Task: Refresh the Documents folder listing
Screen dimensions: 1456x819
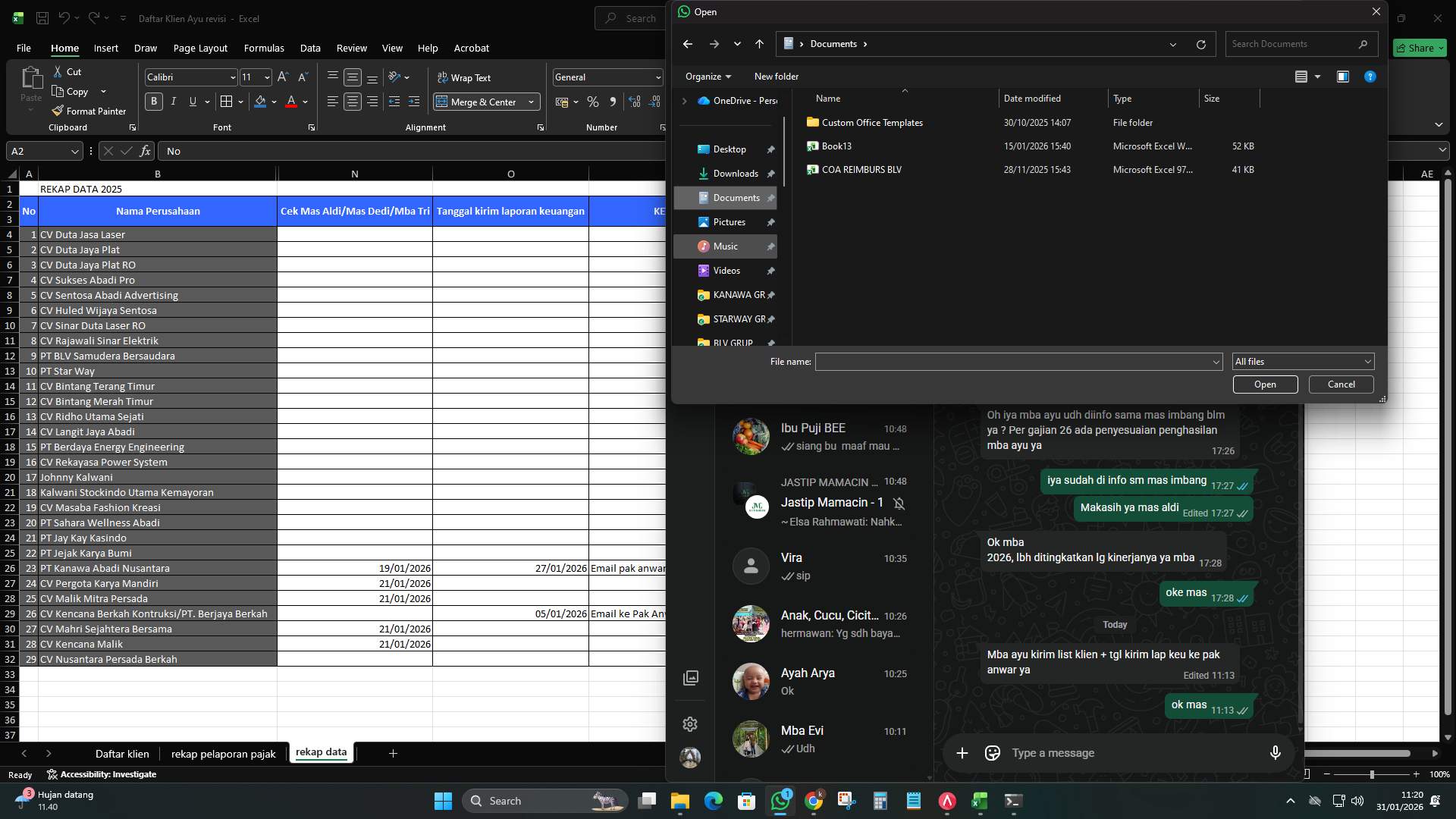Action: coord(1200,44)
